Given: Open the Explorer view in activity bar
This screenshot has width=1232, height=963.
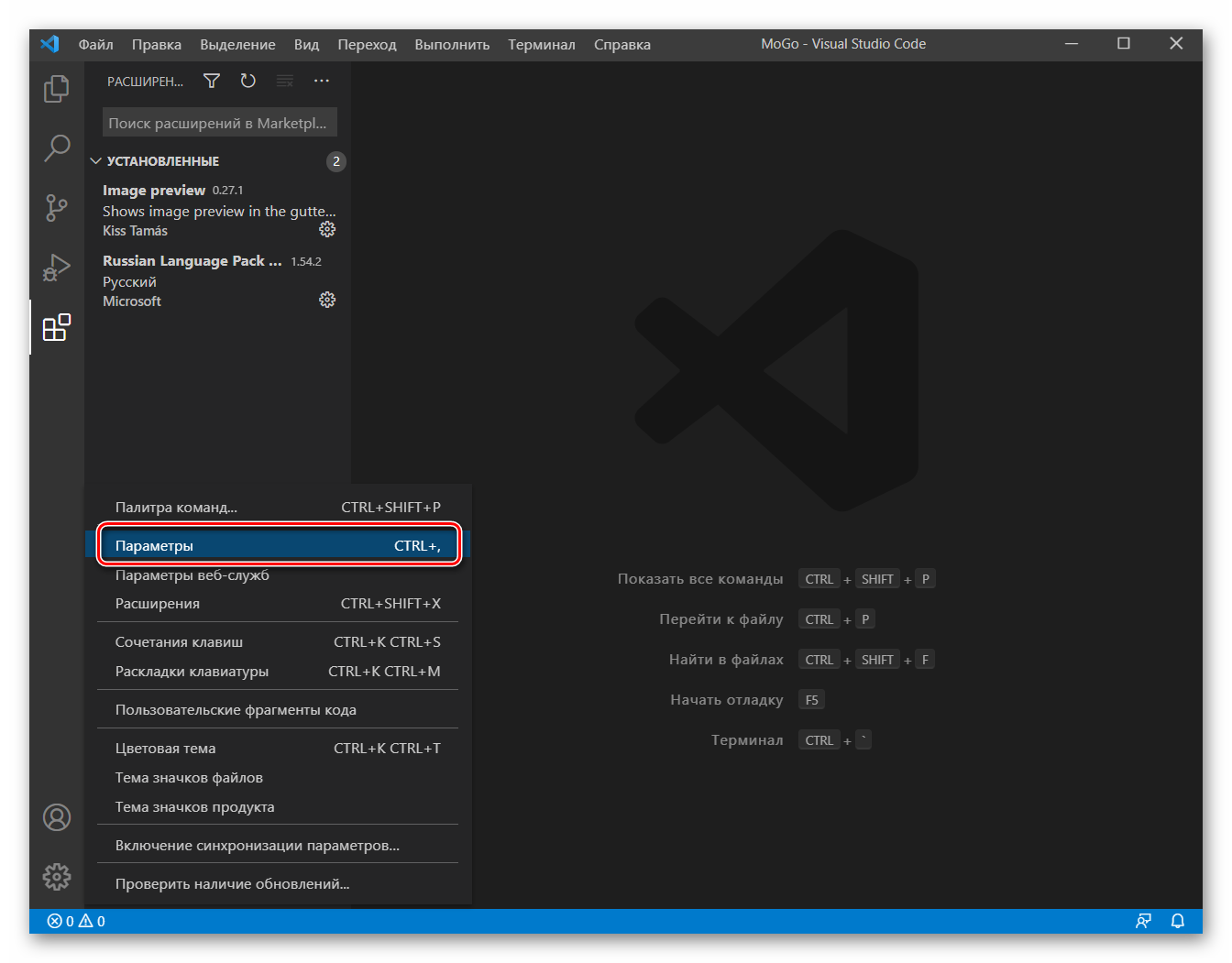Looking at the screenshot, I should click(57, 89).
